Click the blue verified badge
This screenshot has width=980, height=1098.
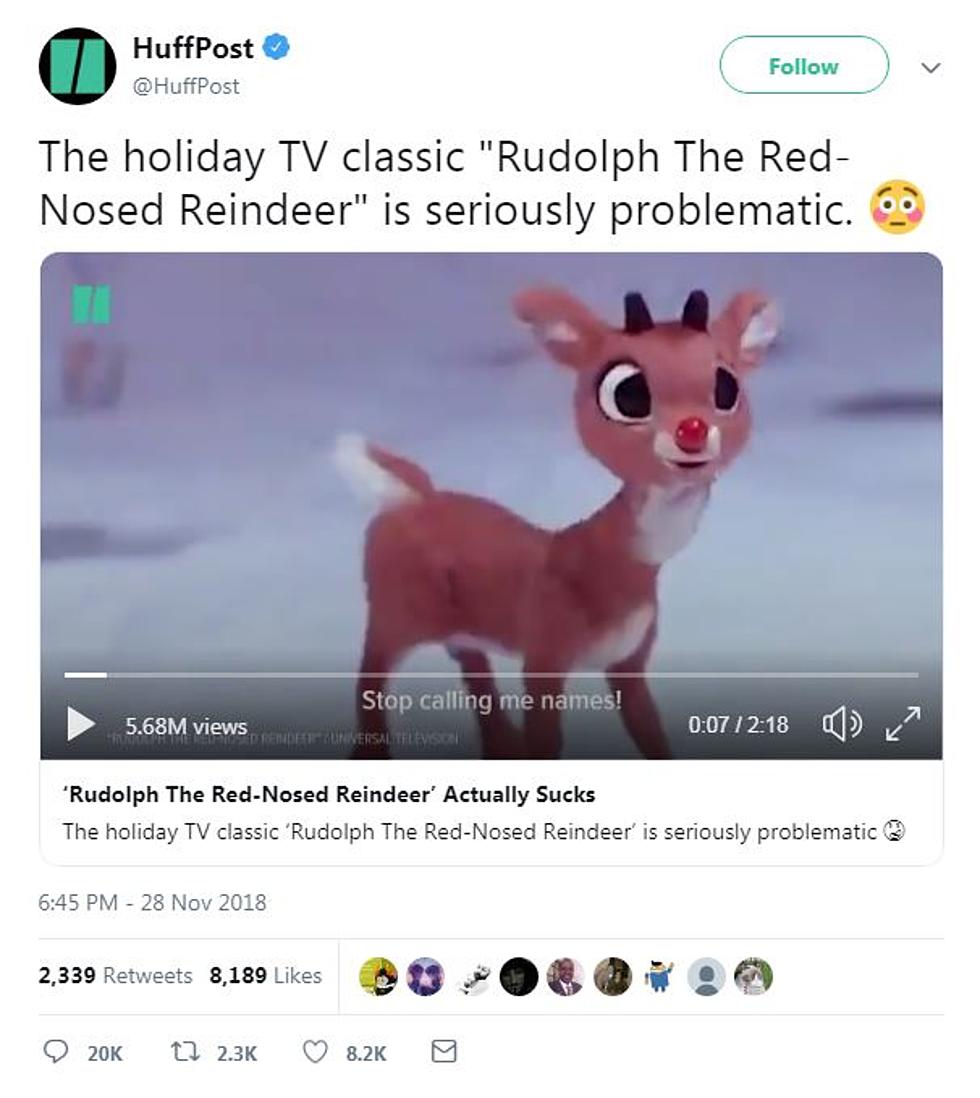pos(276,47)
